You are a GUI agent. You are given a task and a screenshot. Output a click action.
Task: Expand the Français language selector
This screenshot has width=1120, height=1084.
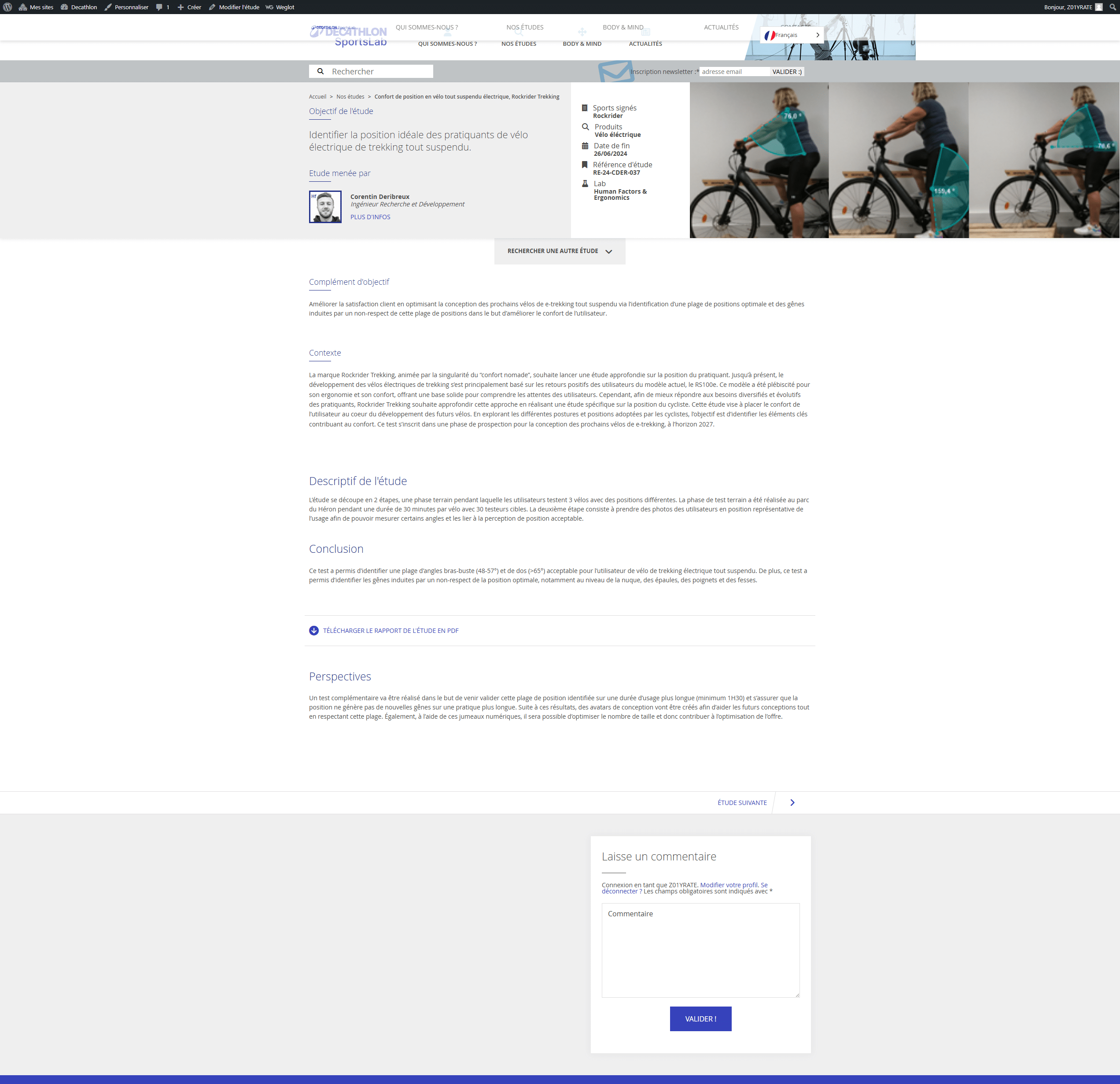pyautogui.click(x=792, y=35)
